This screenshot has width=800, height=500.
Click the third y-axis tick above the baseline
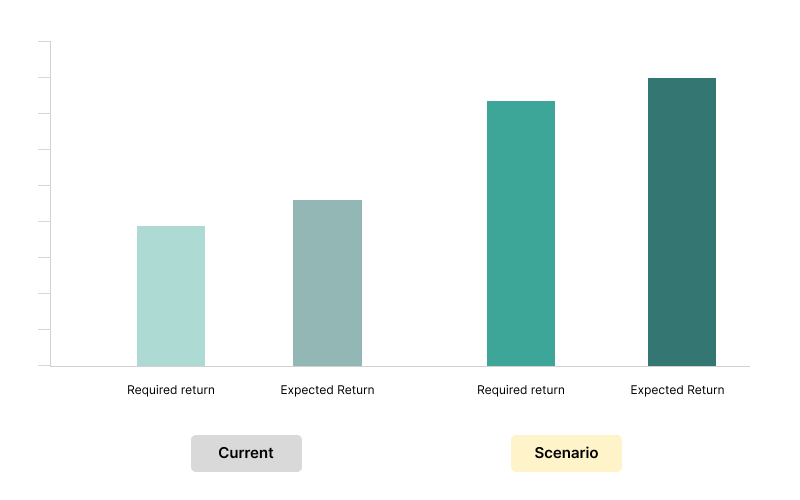(x=44, y=258)
